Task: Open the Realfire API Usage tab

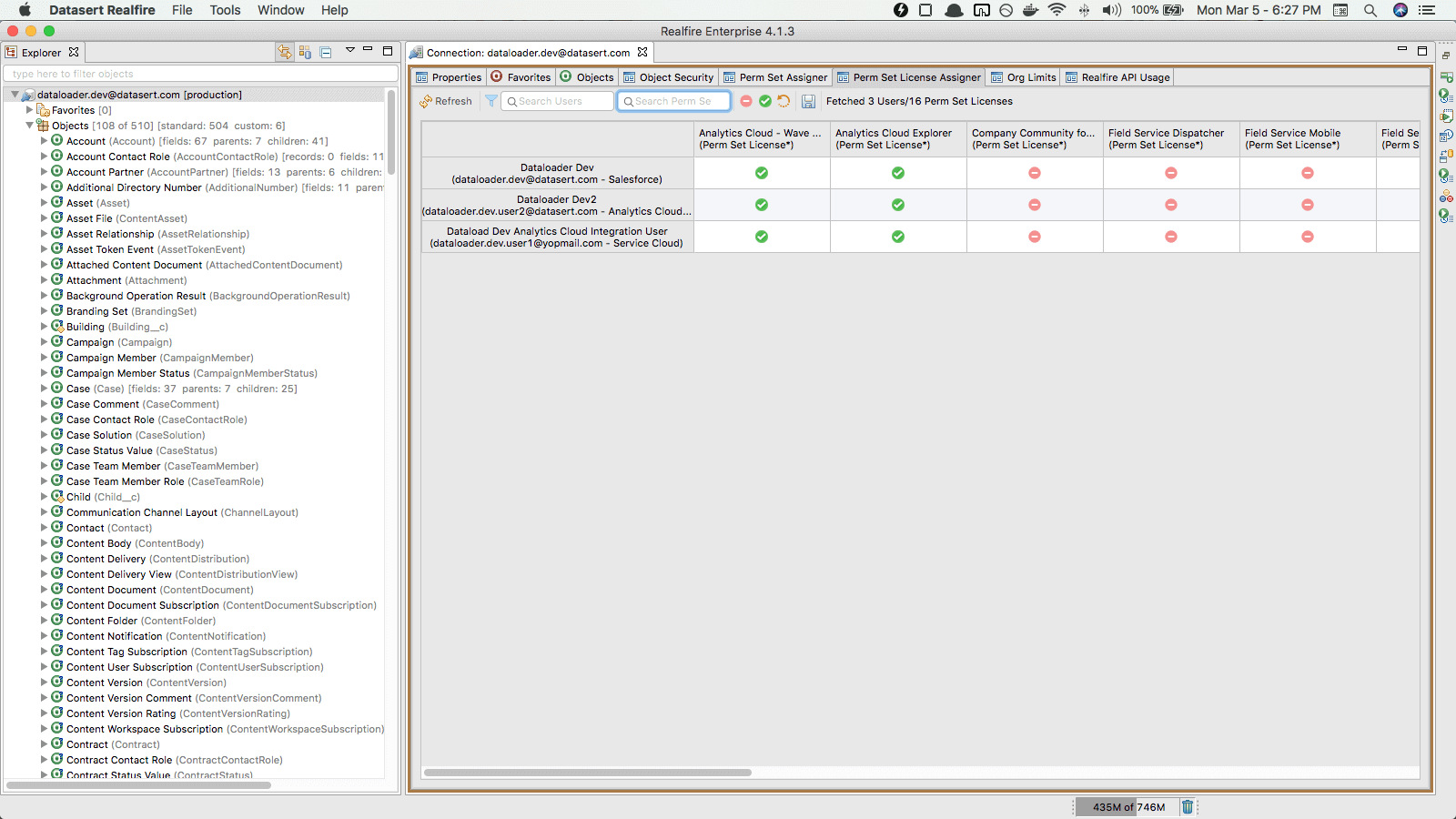Action: 1117,77
